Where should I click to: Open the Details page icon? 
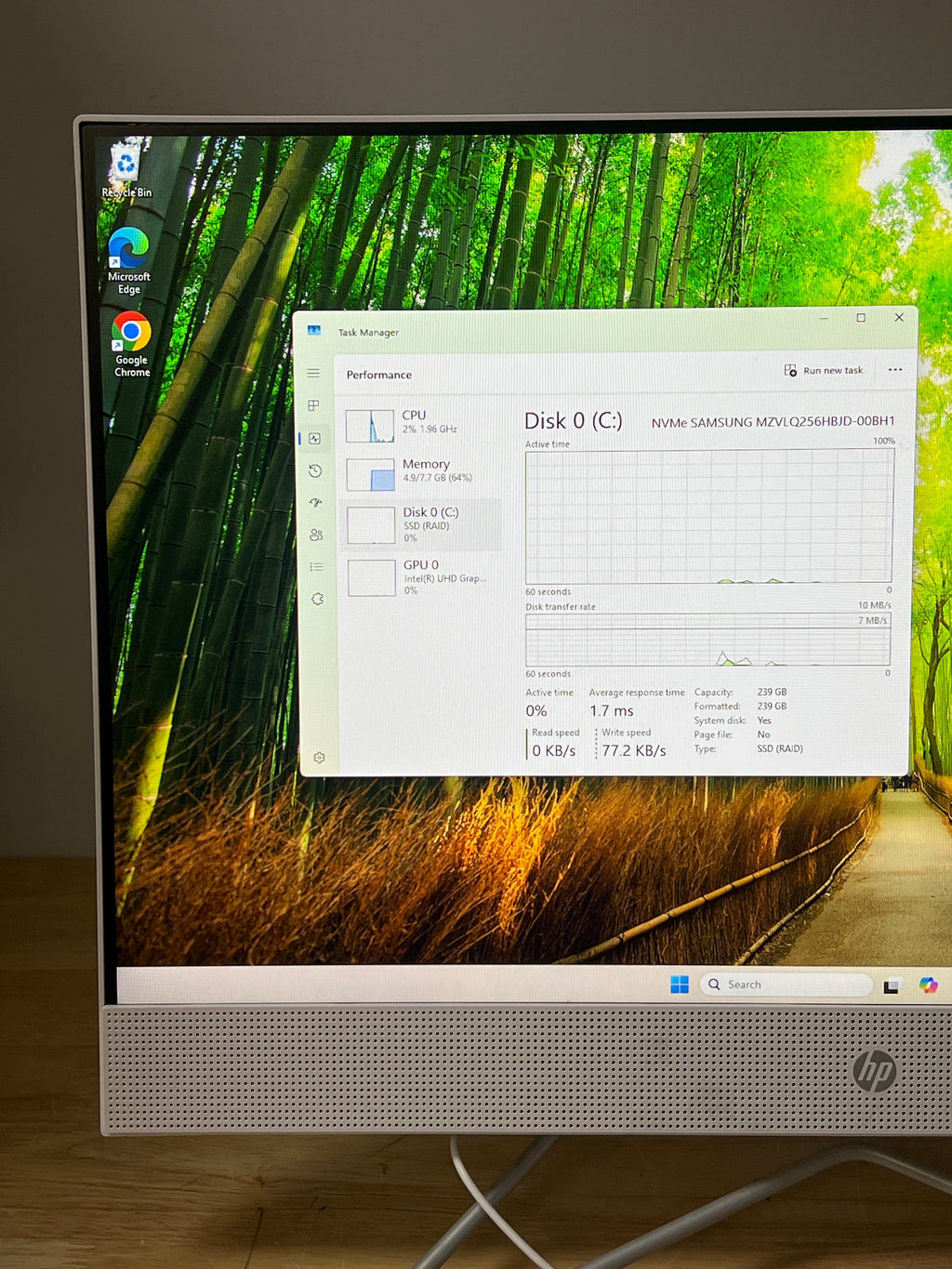pyautogui.click(x=317, y=566)
